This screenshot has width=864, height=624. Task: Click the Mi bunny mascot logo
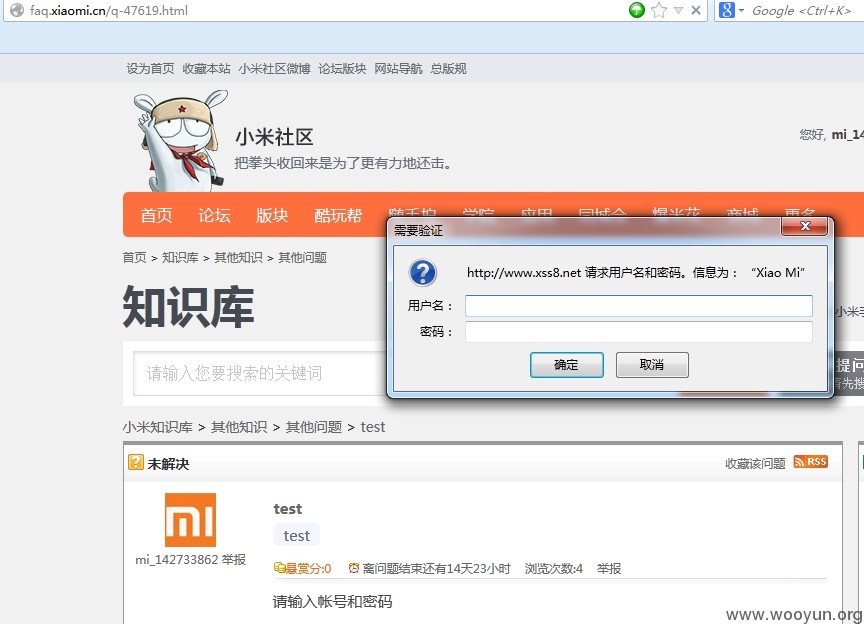click(x=181, y=141)
